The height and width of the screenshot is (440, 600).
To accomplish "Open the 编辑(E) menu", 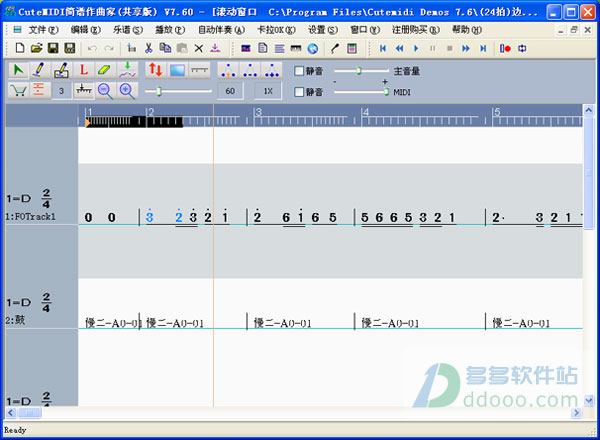I will [x=85, y=29].
